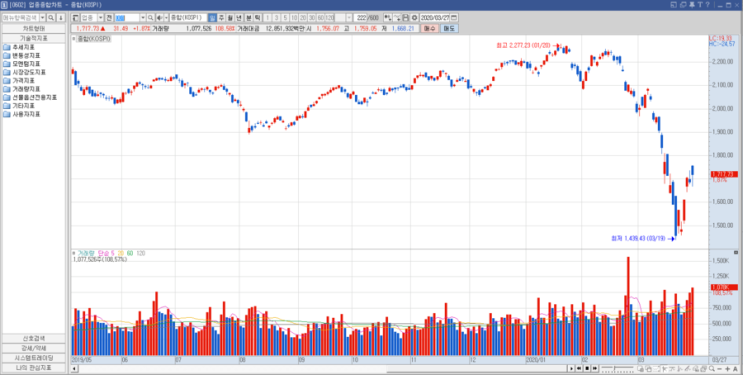743x375 pixels.
Task: Open the interval value dropdown
Action: [x=349, y=18]
